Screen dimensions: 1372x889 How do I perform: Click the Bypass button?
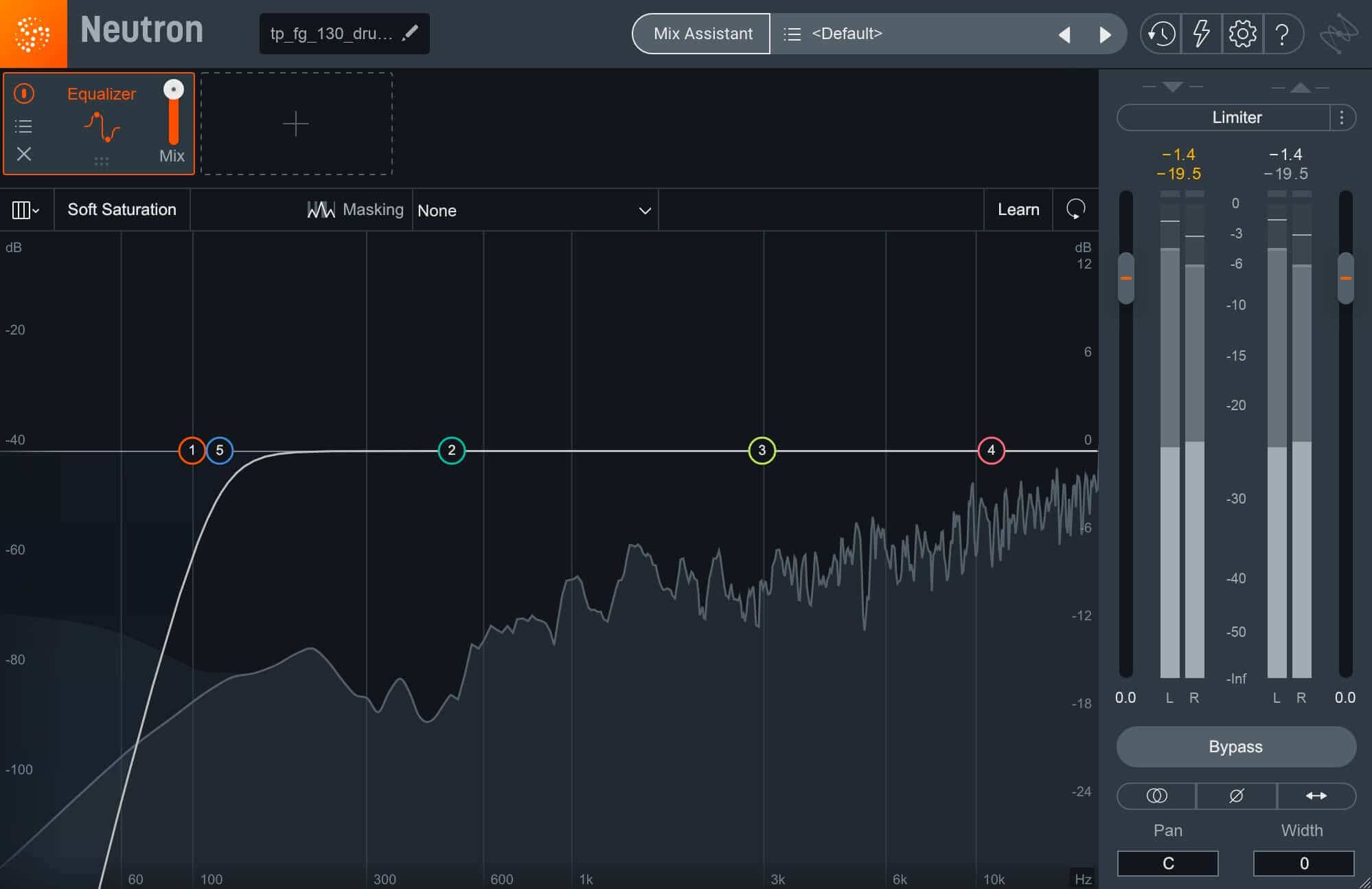[x=1236, y=747]
